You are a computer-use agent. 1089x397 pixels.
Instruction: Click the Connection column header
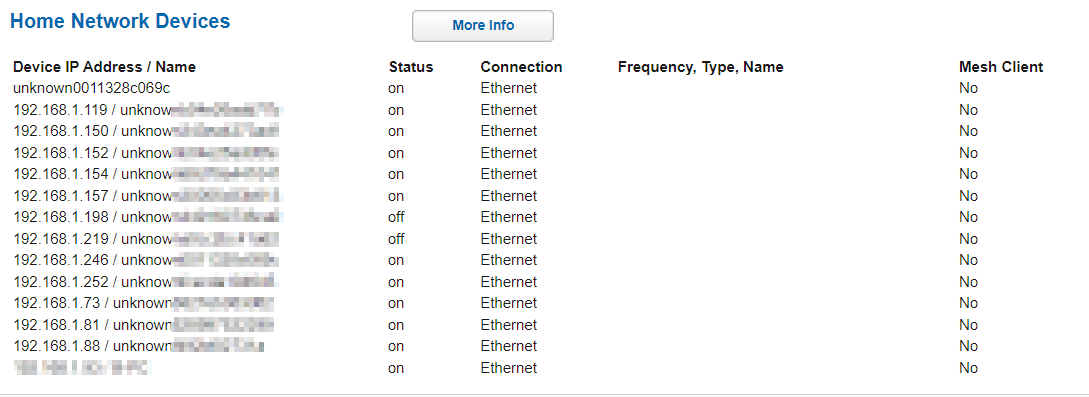tap(521, 67)
